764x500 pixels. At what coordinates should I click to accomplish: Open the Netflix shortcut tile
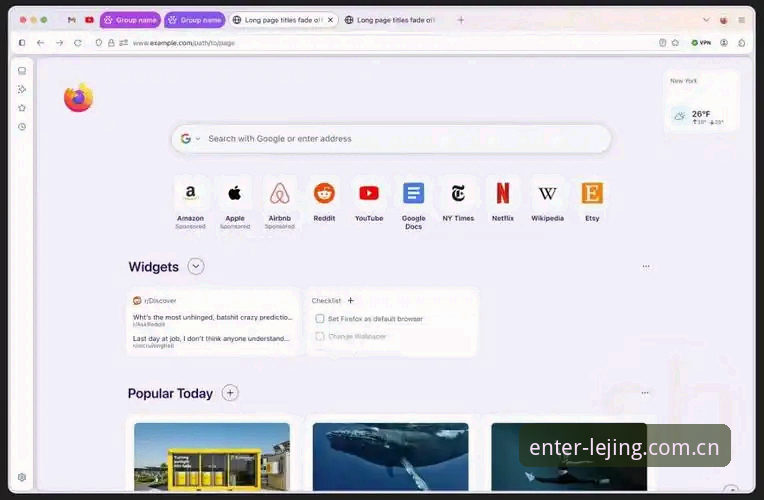(503, 200)
